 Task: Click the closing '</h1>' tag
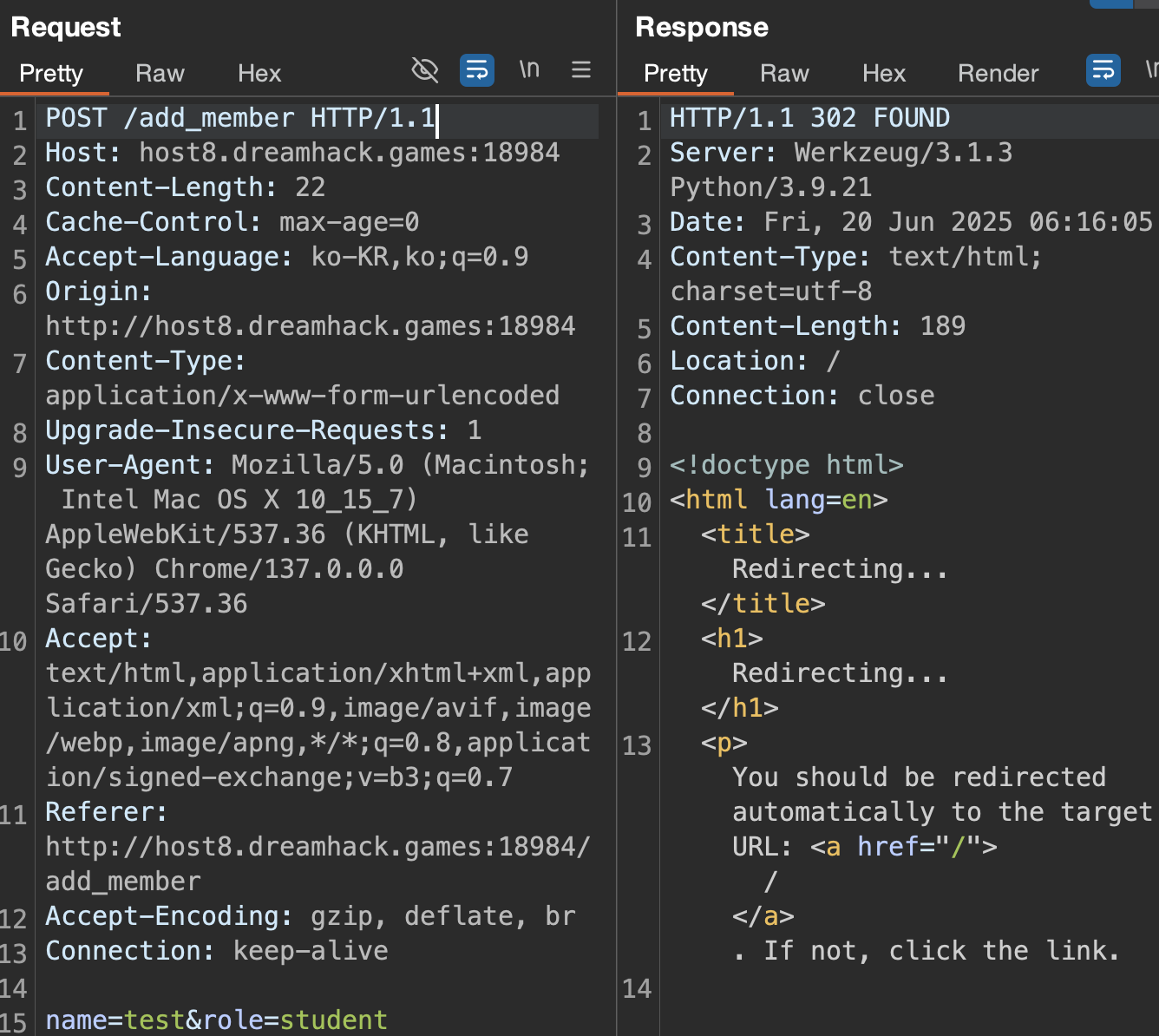coord(740,708)
